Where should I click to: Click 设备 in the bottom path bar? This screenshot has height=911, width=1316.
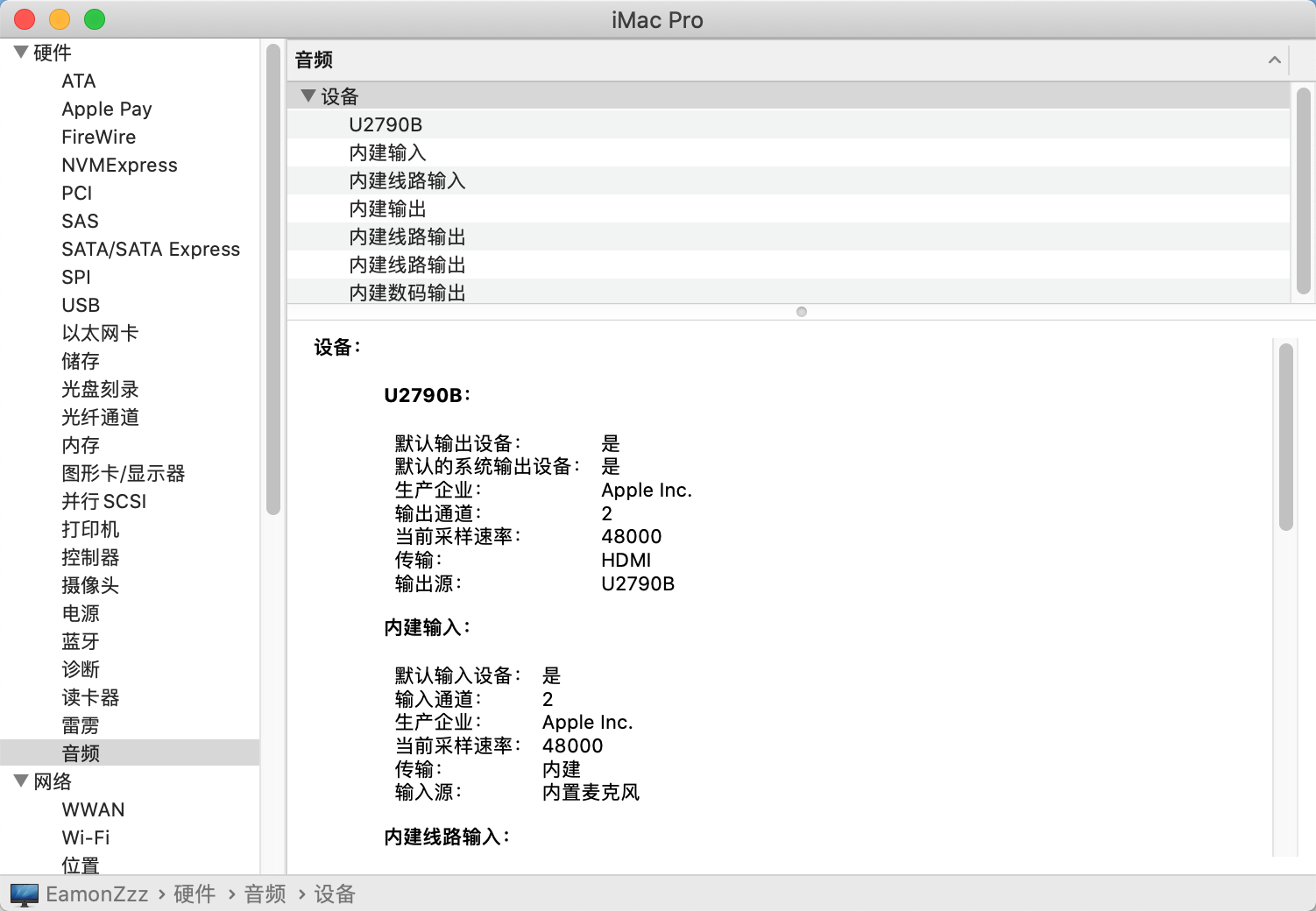pos(335,894)
